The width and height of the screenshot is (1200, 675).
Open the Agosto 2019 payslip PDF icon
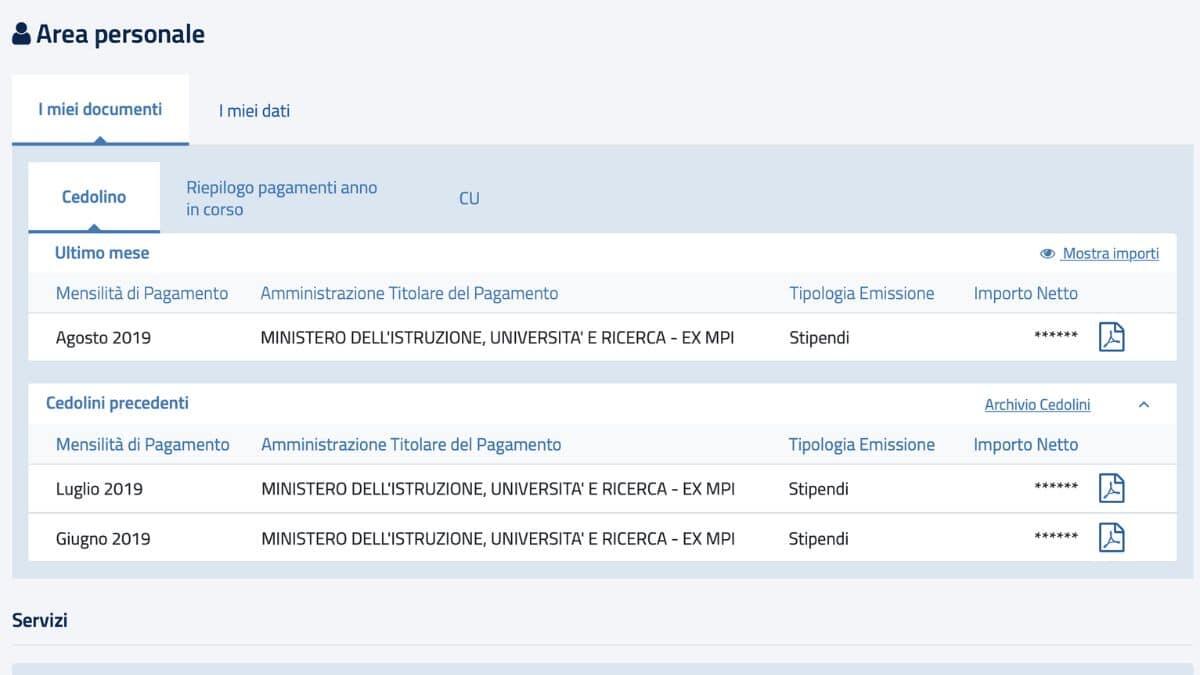coord(1111,337)
